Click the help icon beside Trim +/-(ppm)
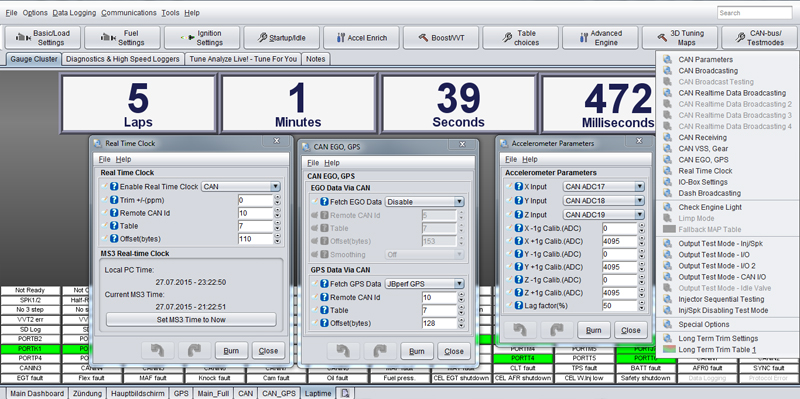Image resolution: width=800 pixels, height=399 pixels. 114,200
